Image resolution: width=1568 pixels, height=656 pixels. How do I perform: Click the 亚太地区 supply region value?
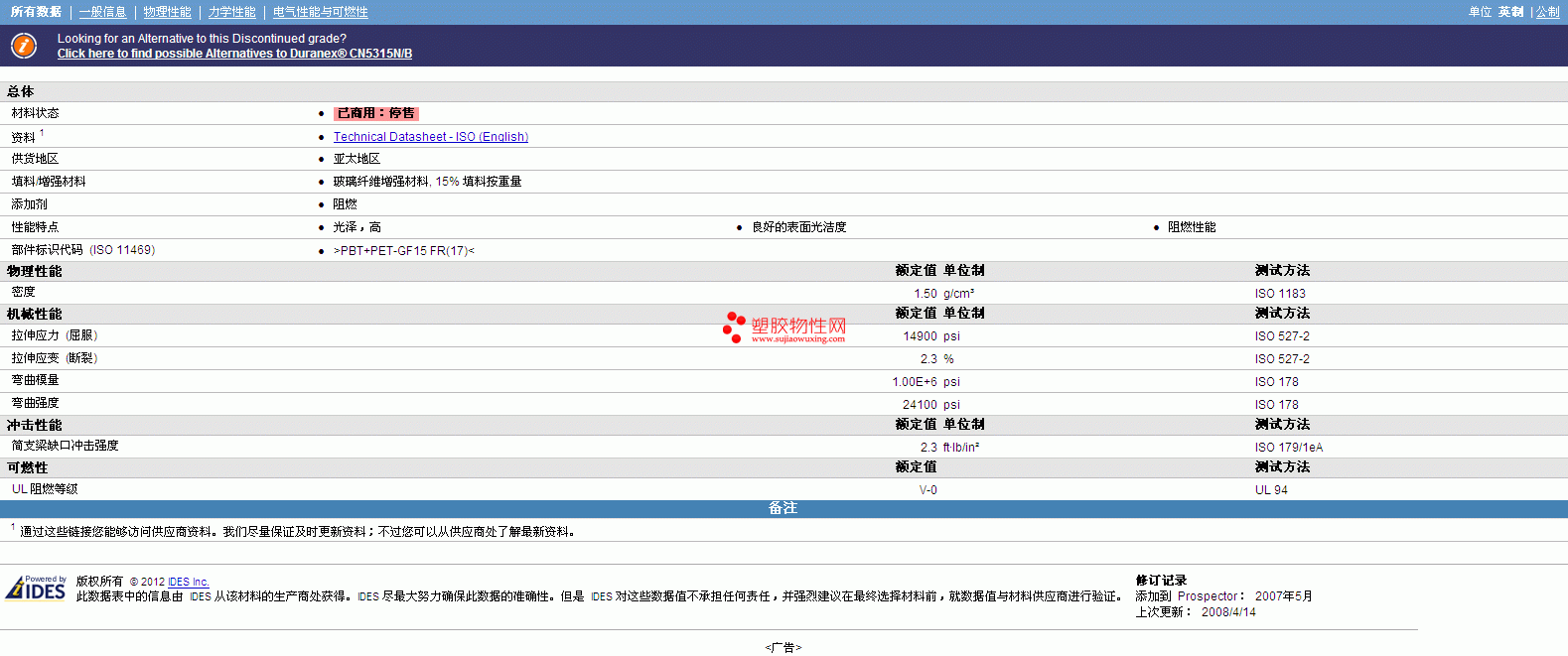[x=356, y=159]
